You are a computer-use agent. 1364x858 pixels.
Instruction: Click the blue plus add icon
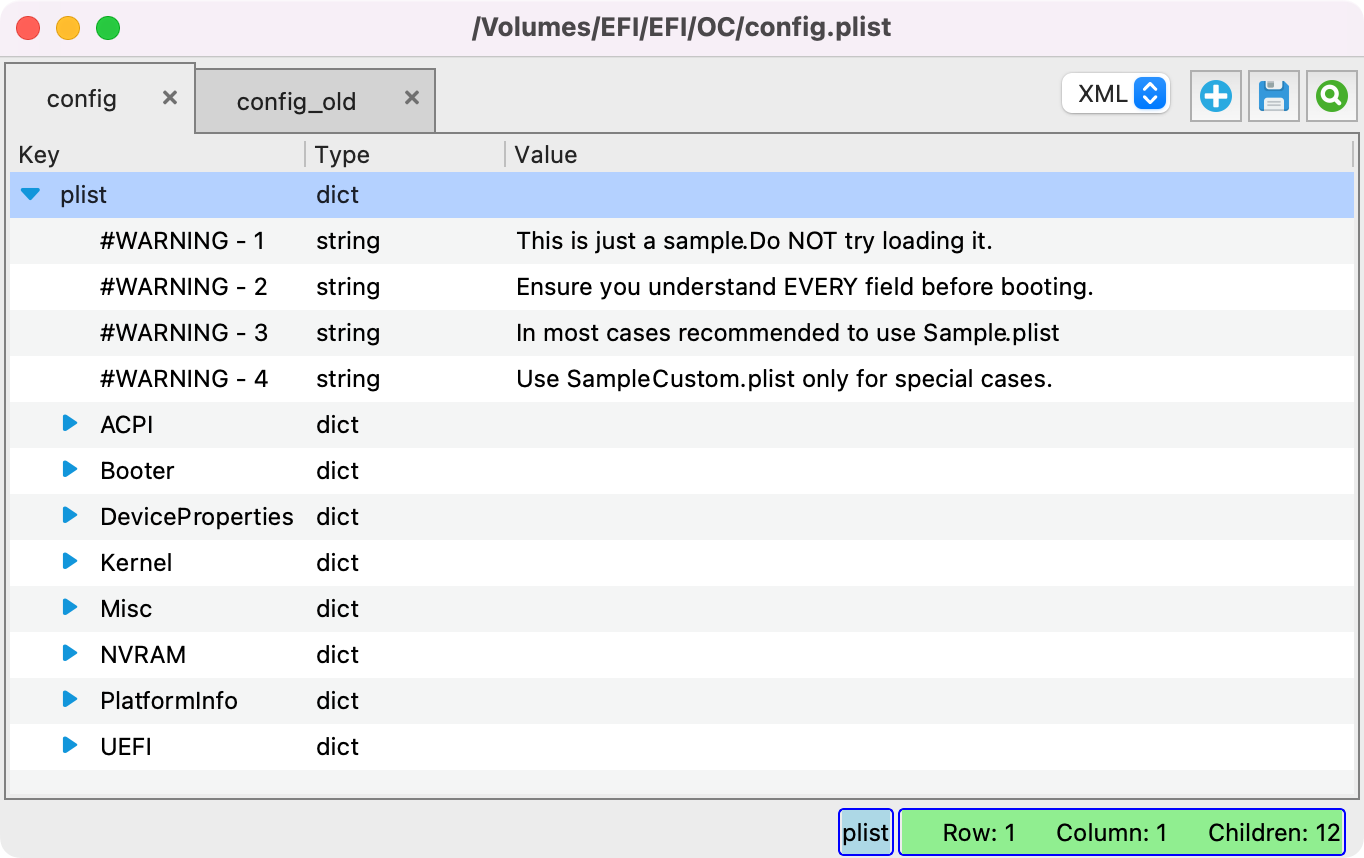[x=1216, y=96]
